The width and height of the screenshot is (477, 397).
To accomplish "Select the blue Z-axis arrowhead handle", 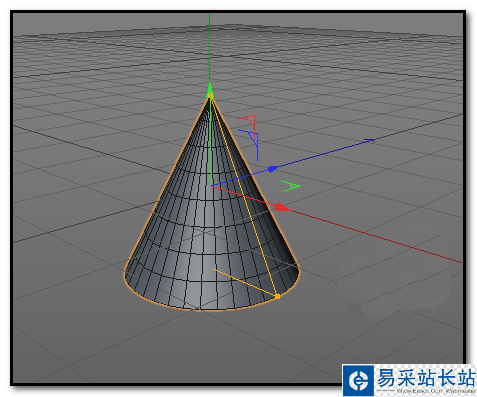I will click(273, 169).
